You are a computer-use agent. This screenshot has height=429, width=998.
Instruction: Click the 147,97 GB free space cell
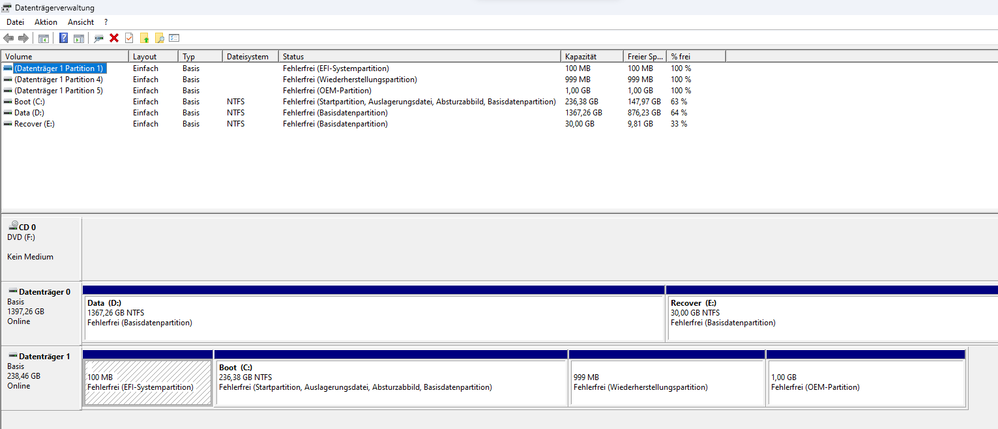pyautogui.click(x=644, y=102)
